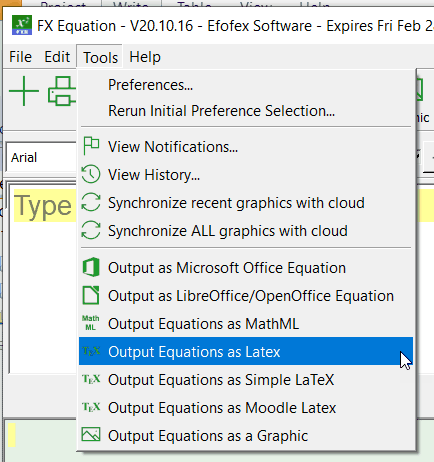Click the LibreOffice document icon in menu
Image resolution: width=434 pixels, height=462 pixels.
91,295
